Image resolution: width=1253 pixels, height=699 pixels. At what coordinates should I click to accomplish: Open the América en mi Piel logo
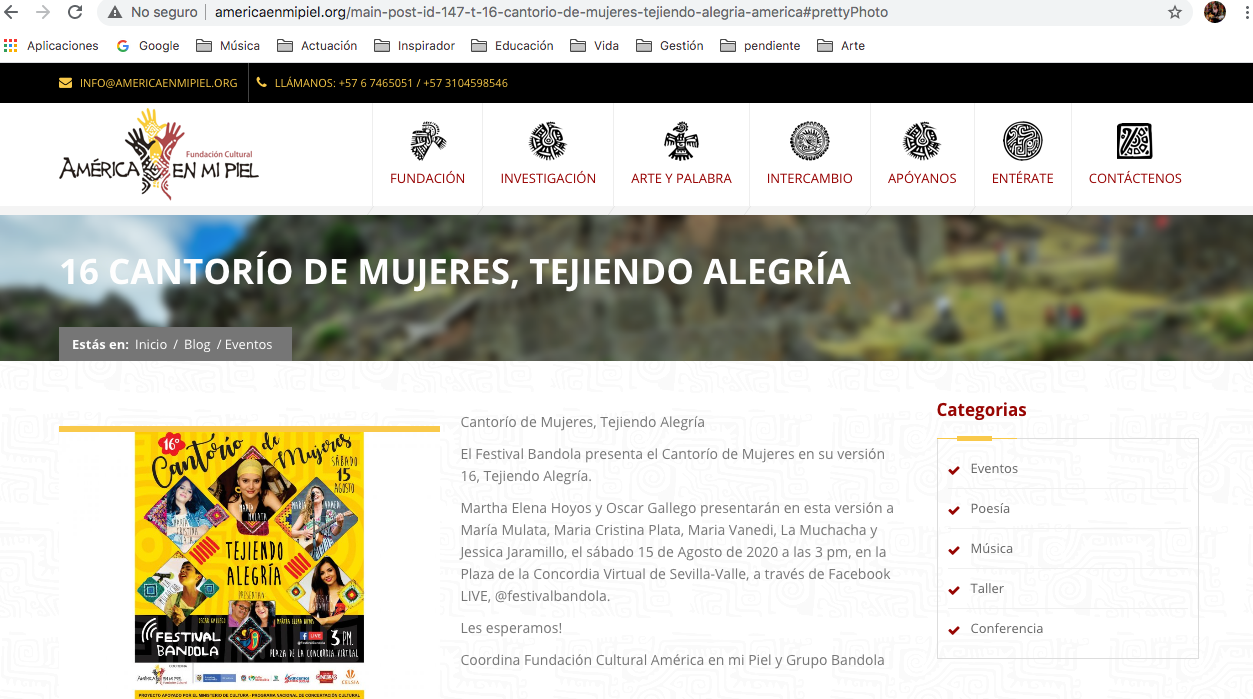pyautogui.click(x=159, y=155)
